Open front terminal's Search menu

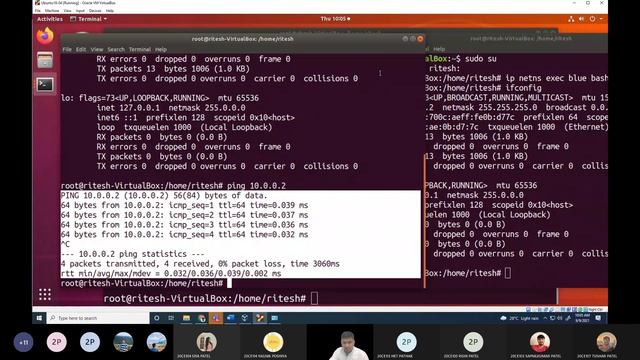(116, 49)
